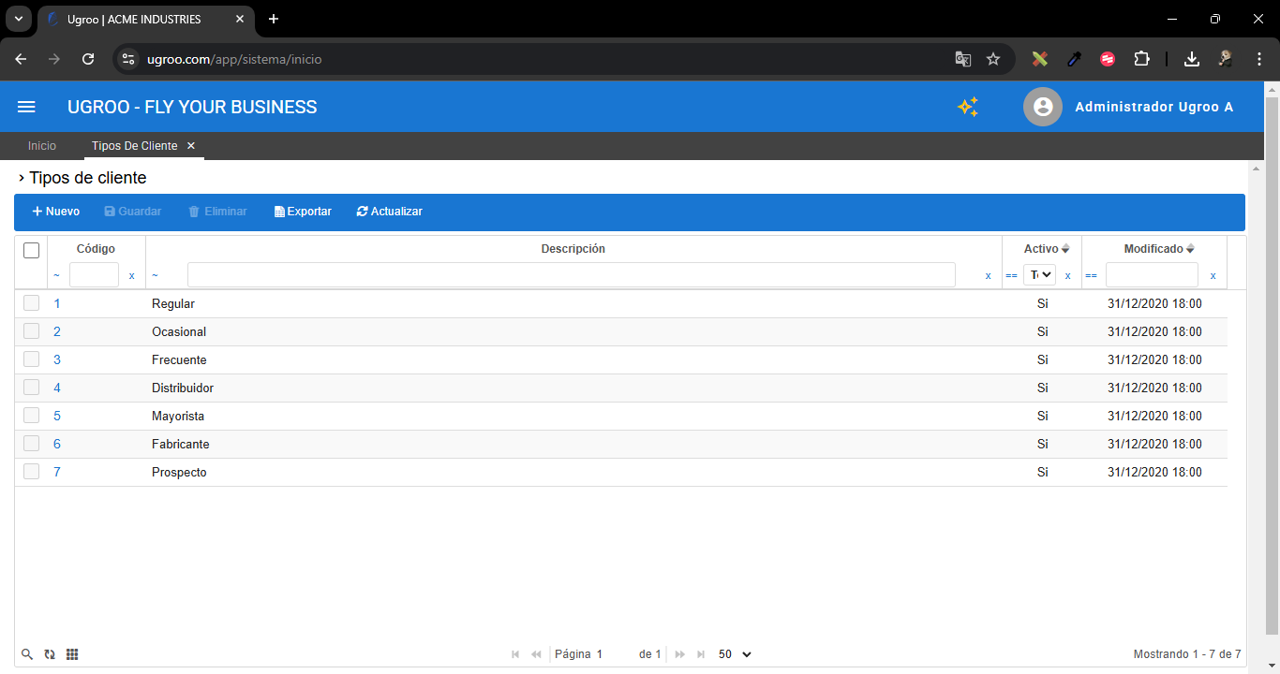Bookmark this page with the star icon

point(993,59)
